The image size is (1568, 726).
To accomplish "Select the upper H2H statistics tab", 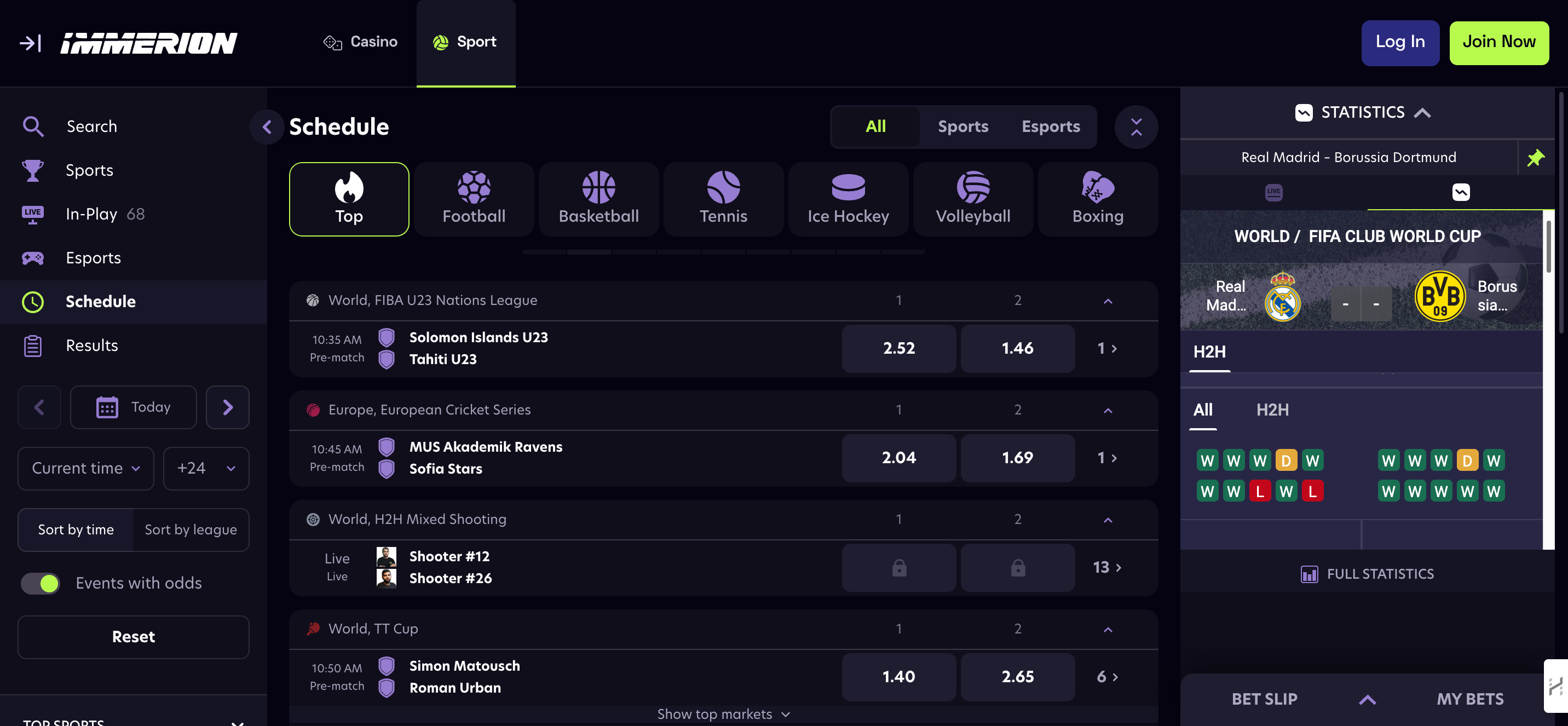I will pyautogui.click(x=1209, y=353).
